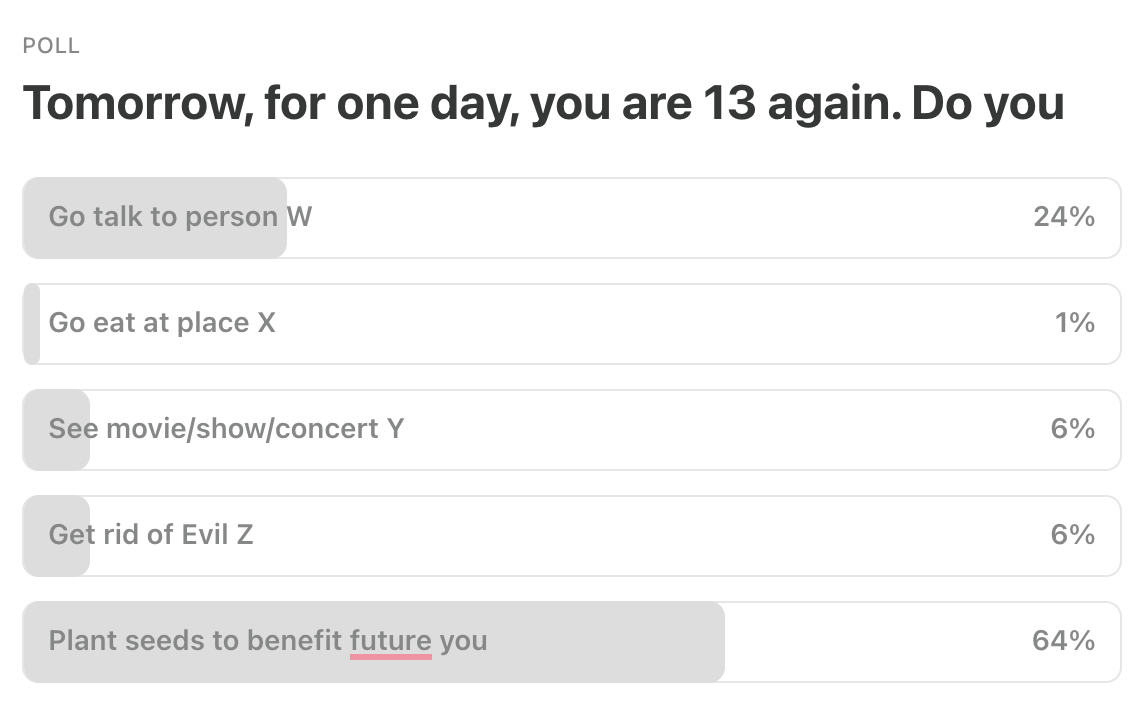Click the 64% result label

point(1063,641)
